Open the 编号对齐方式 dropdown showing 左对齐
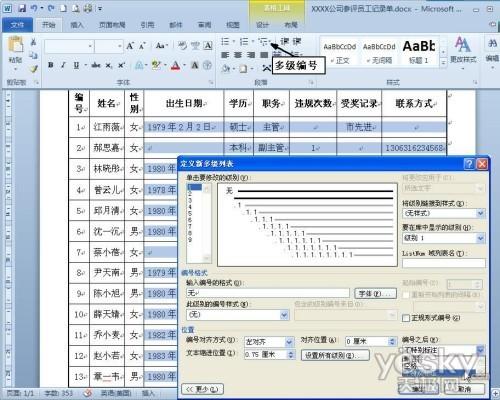Screen dimensions: 500x400 [289, 342]
